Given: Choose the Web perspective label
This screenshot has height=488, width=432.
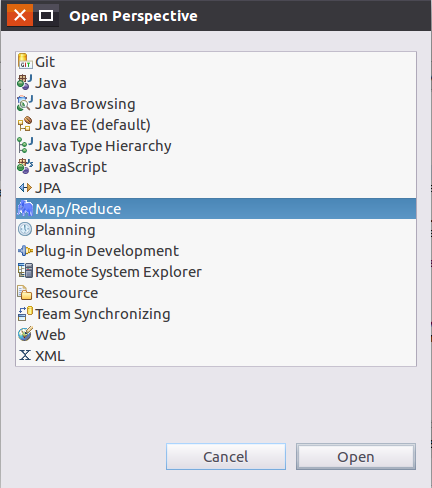Looking at the screenshot, I should (50, 335).
